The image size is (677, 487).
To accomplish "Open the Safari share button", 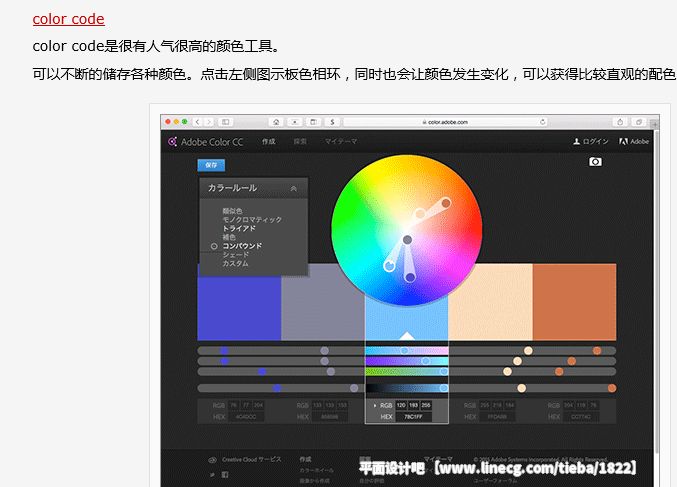I will [620, 122].
